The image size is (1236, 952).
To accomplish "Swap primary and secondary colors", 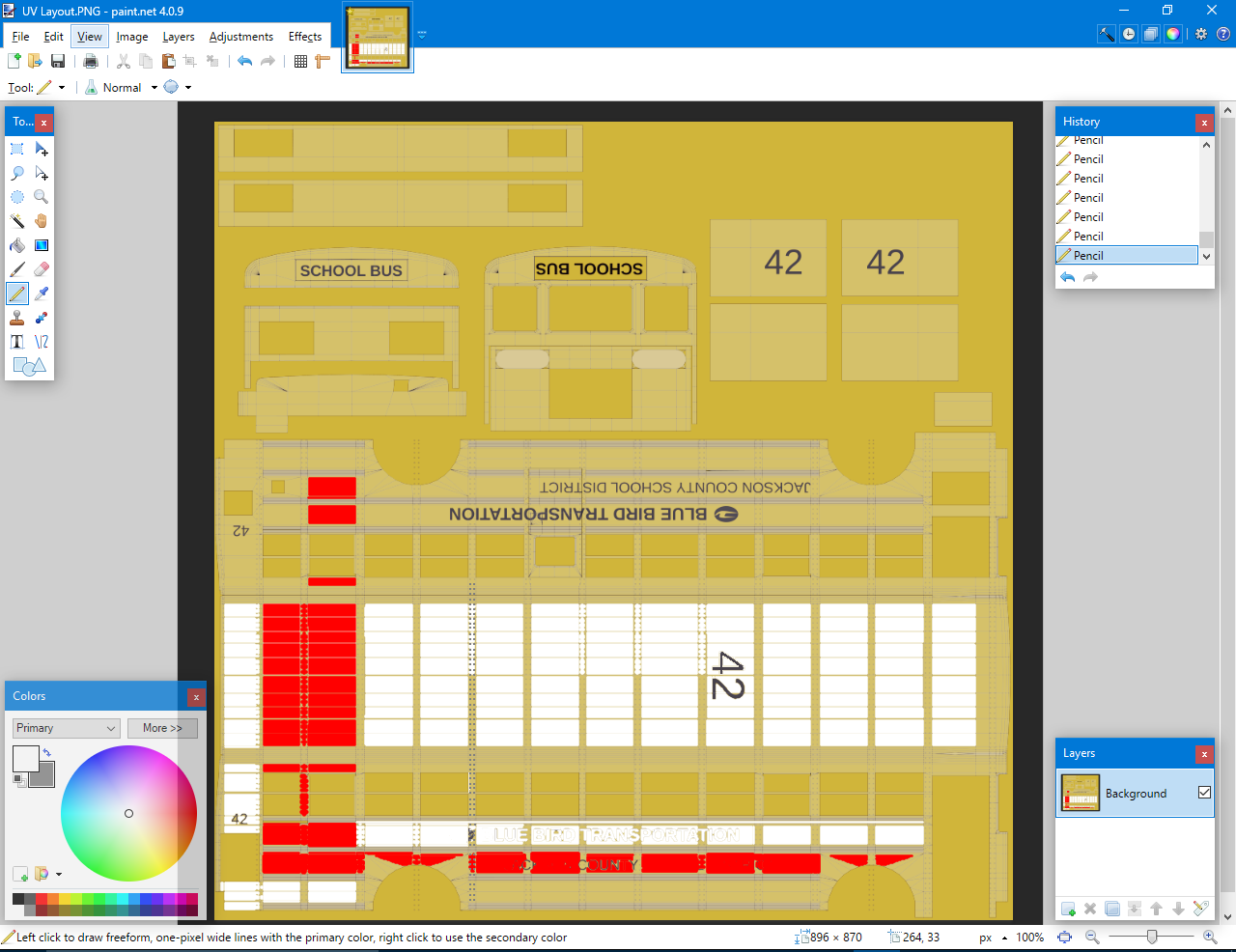I will click(46, 752).
